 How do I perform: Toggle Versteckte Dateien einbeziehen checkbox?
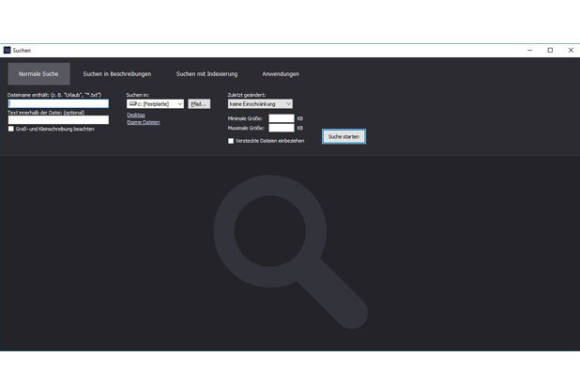tap(231, 141)
